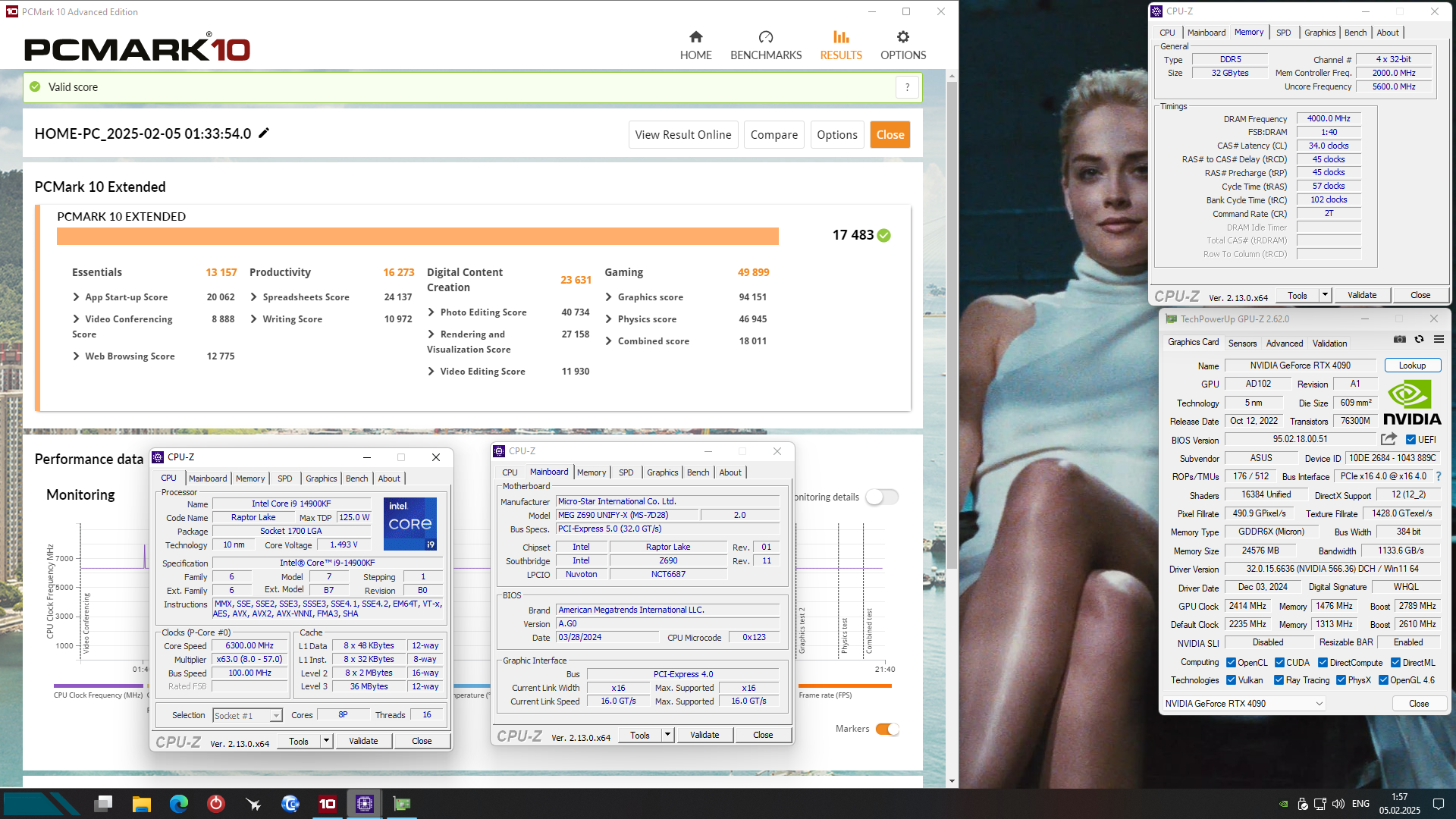Viewport: 1456px width, 819px height.
Task: Click the NVIDIA logo in GPU-Z
Action: (1412, 403)
